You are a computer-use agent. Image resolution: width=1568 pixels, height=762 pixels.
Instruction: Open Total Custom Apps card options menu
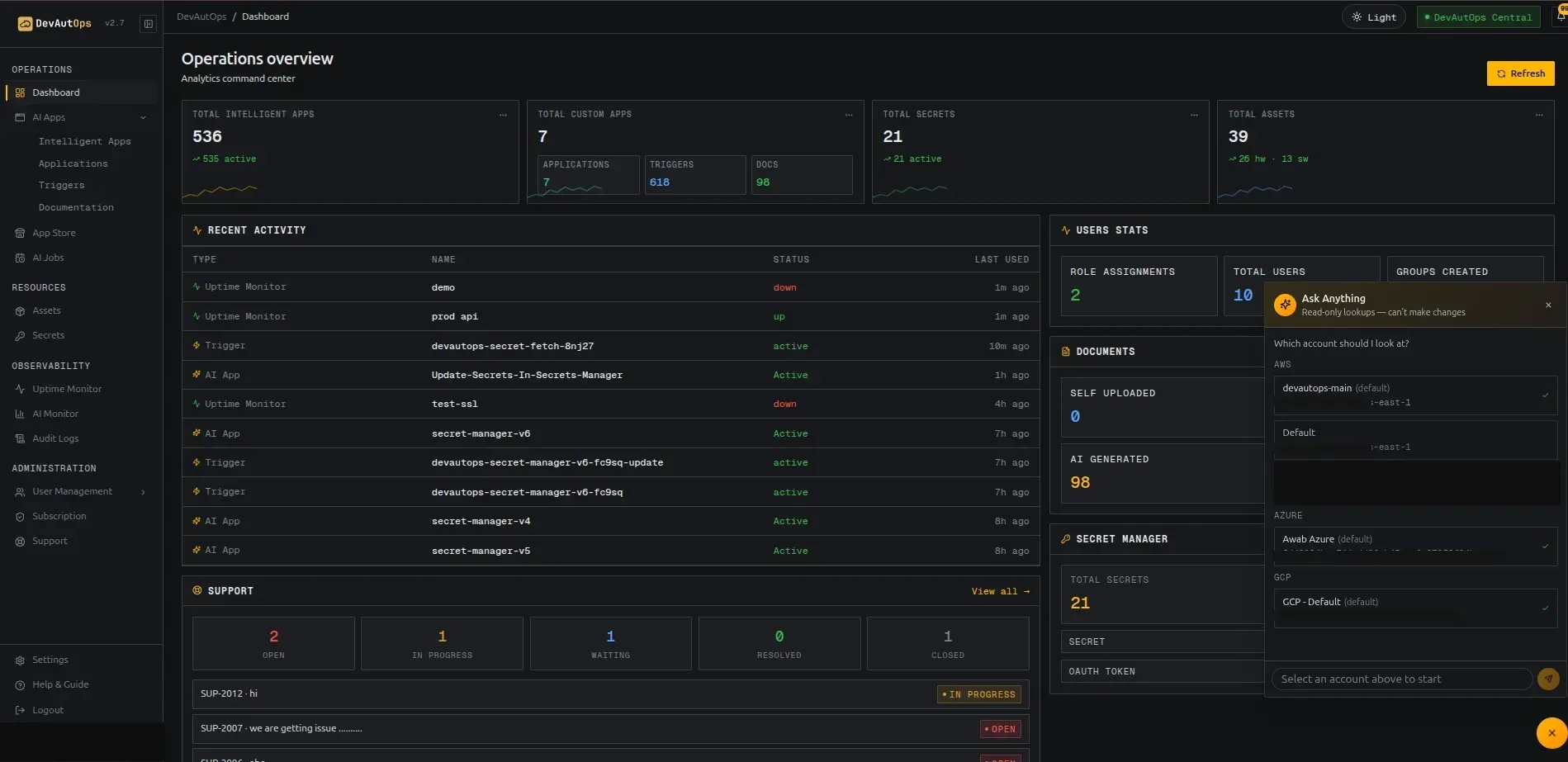click(849, 115)
